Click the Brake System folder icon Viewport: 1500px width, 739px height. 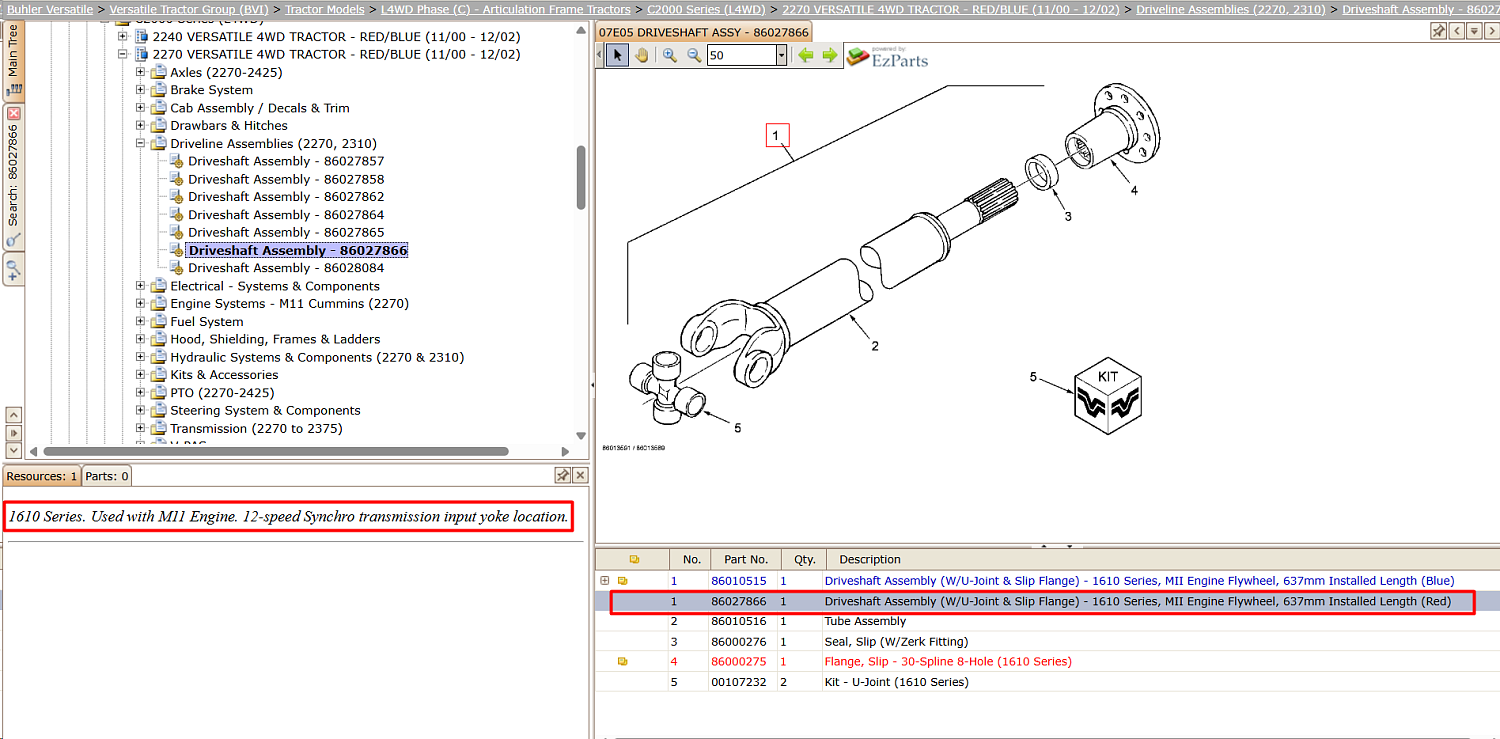(158, 90)
